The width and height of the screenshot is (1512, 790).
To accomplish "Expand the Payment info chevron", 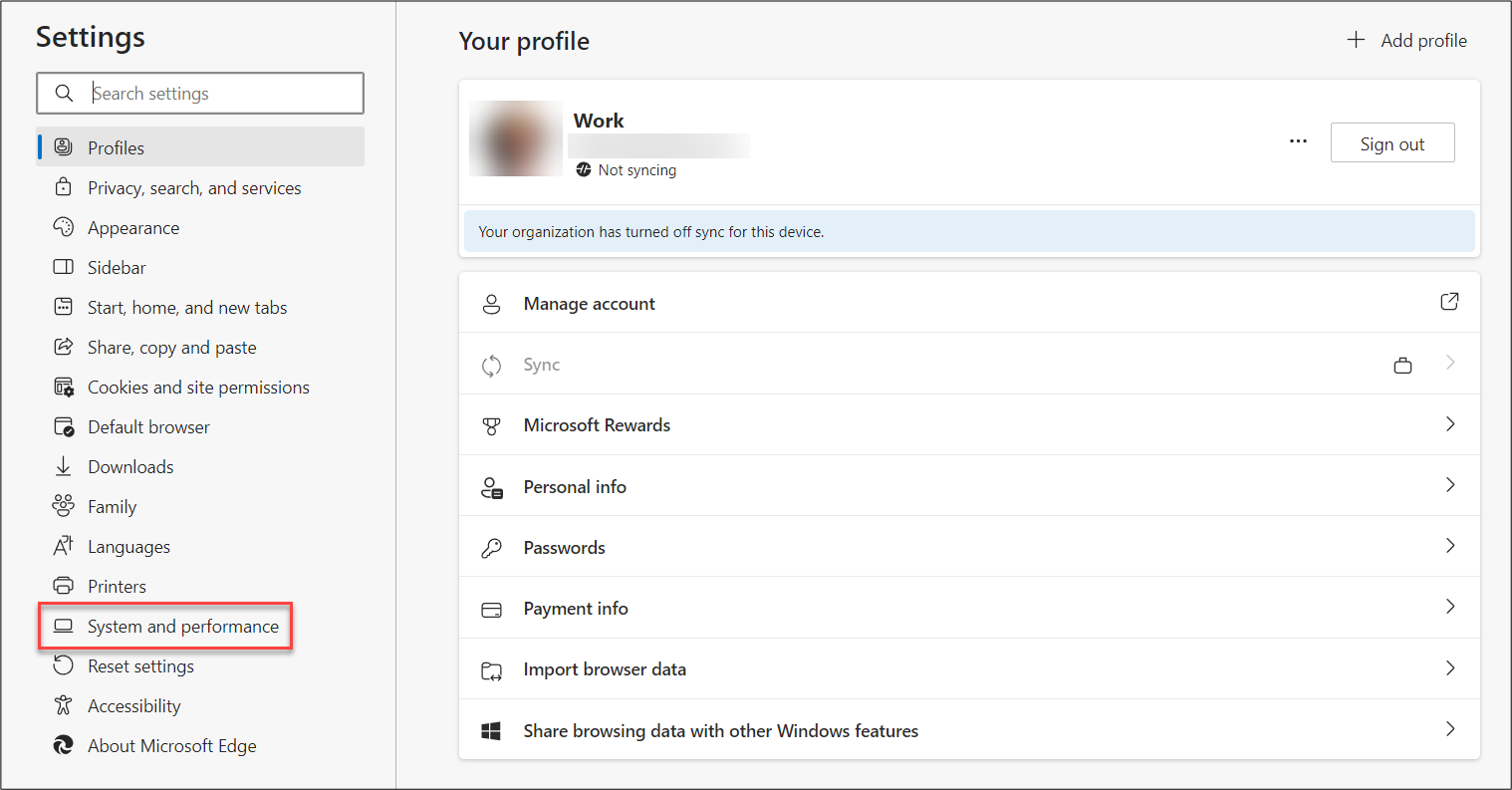I will pyautogui.click(x=1450, y=607).
